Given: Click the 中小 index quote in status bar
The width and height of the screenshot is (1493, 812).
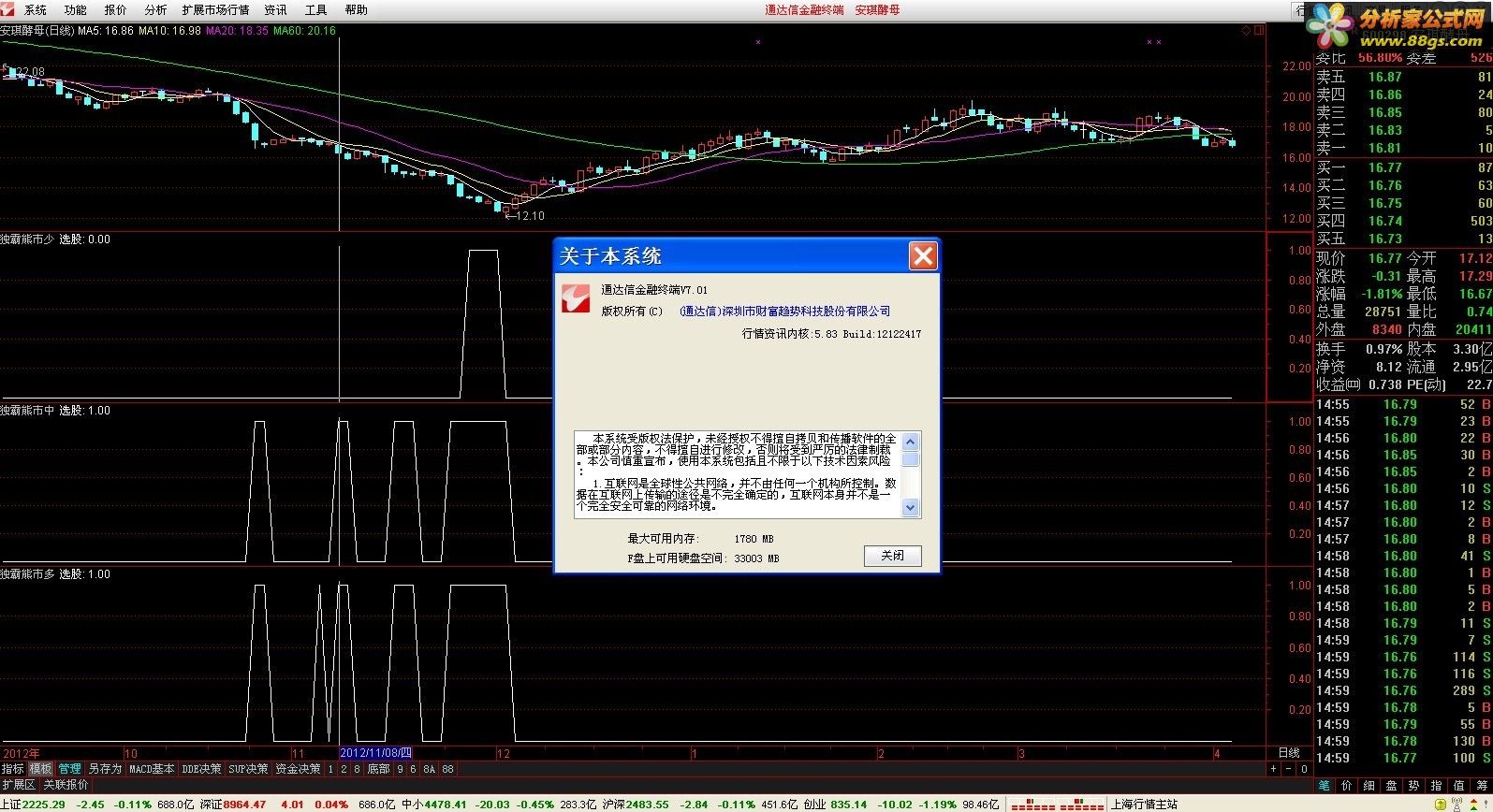Looking at the screenshot, I should [x=500, y=805].
